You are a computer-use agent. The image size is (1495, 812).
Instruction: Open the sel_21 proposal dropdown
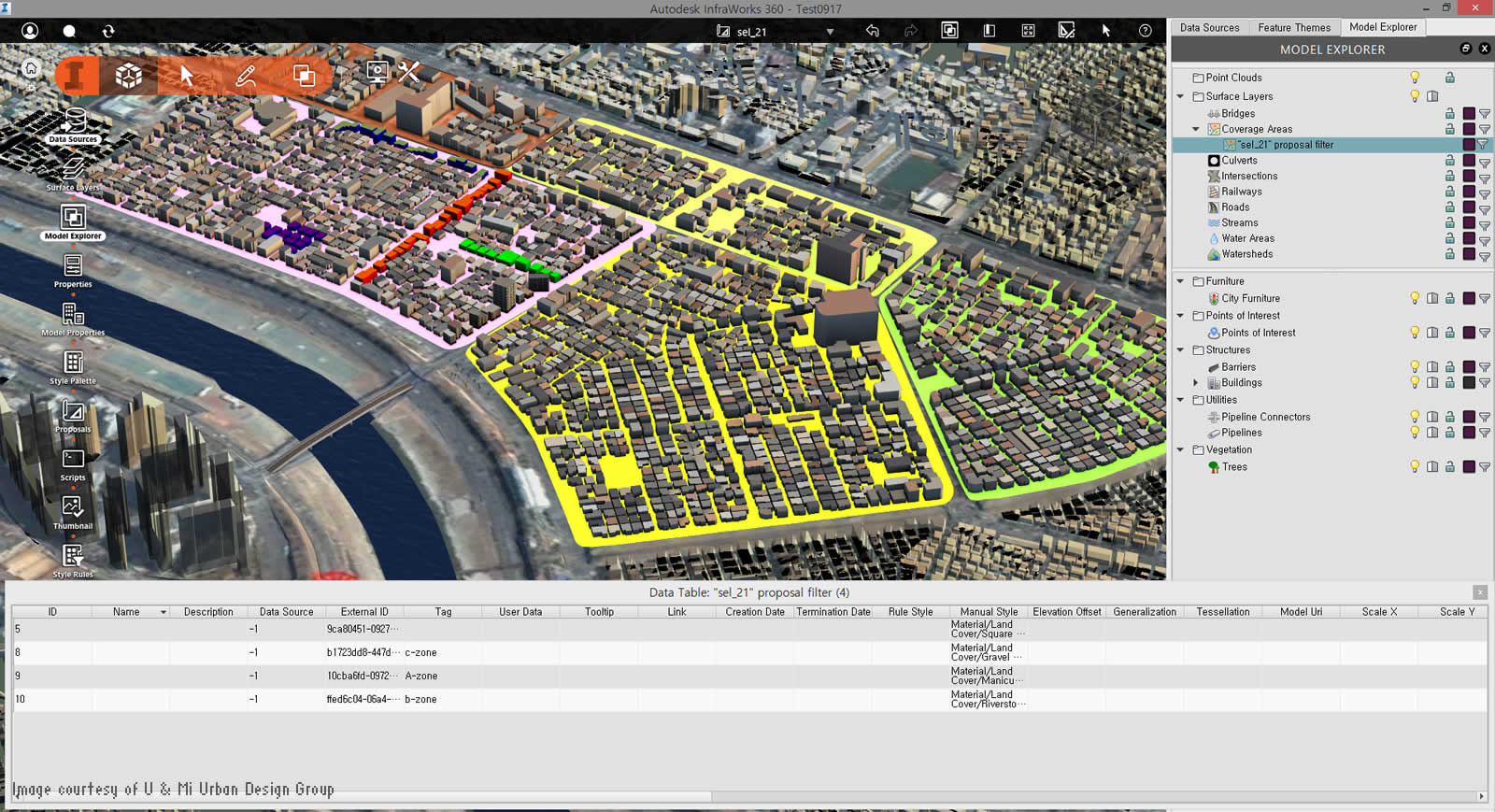pos(830,32)
